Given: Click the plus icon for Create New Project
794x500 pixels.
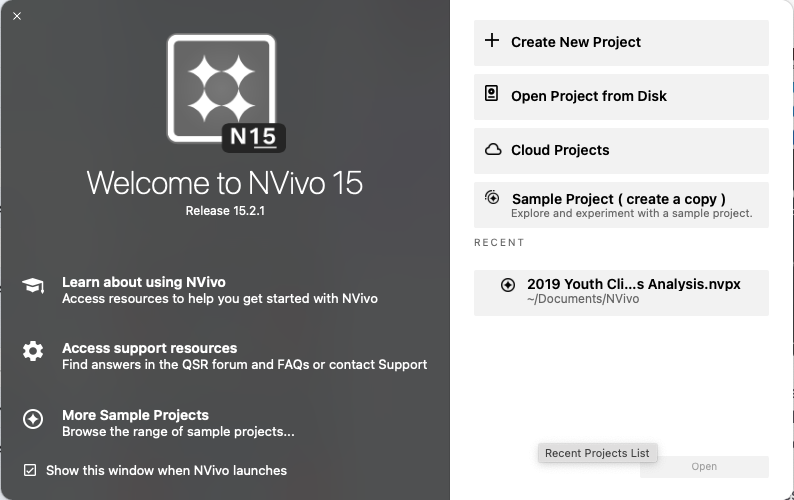Looking at the screenshot, I should tap(491, 41).
